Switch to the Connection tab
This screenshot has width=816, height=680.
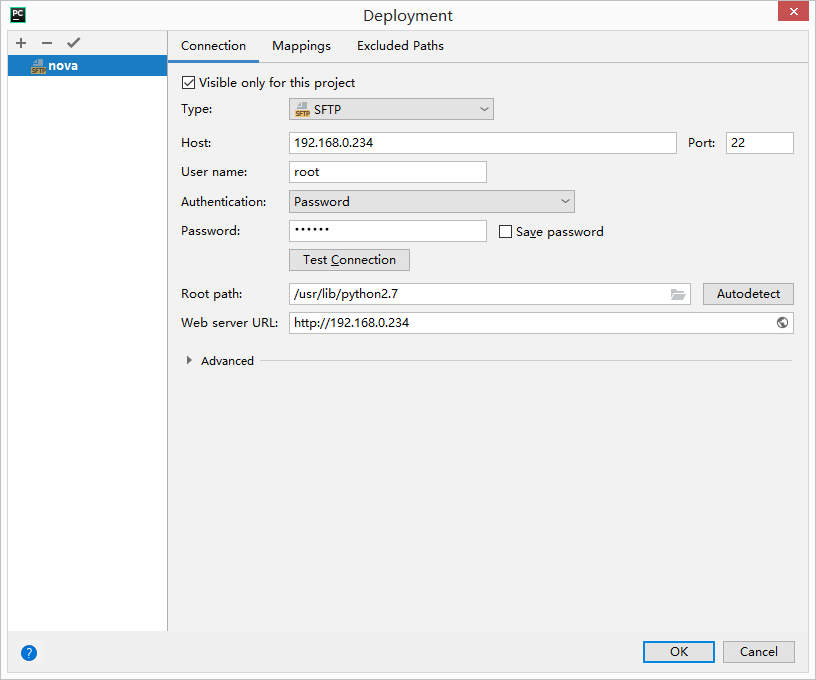point(213,46)
